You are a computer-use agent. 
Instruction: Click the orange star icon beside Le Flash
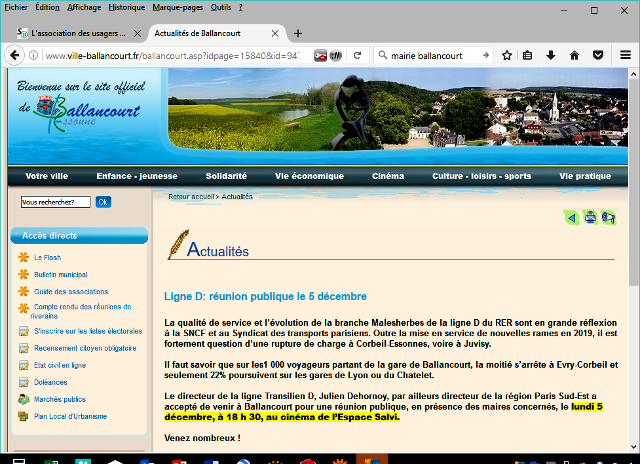[24, 257]
